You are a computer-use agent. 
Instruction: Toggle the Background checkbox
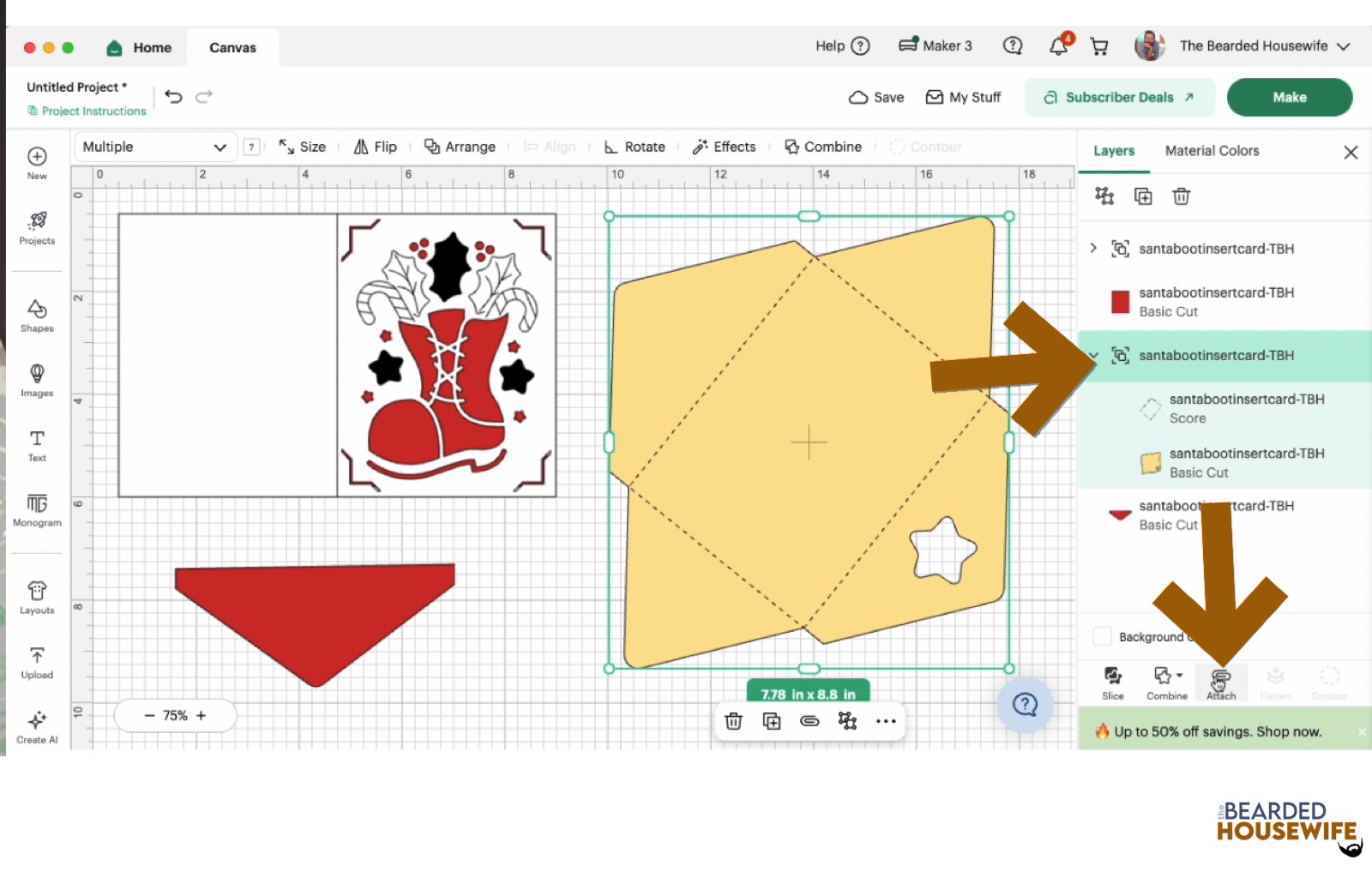[1103, 637]
